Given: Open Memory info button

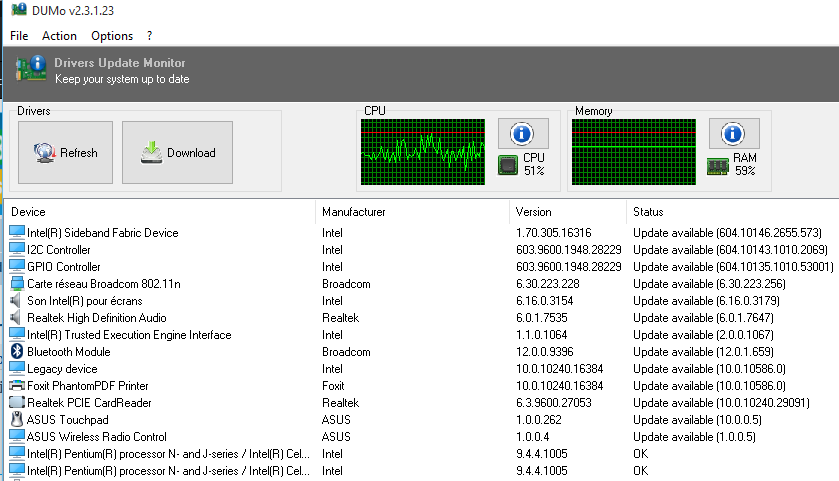Looking at the screenshot, I should (x=734, y=134).
